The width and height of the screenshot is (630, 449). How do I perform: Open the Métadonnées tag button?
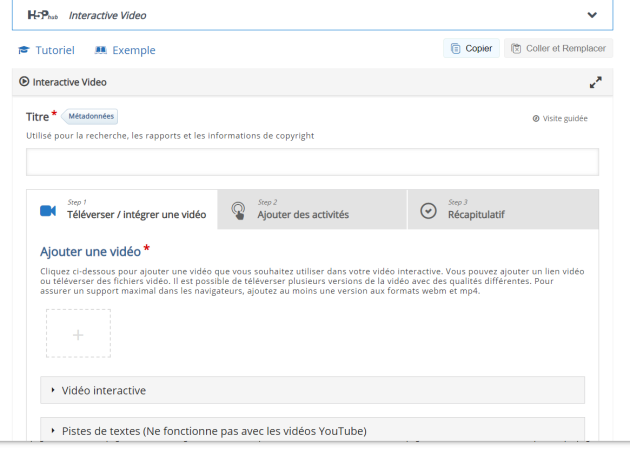90,116
